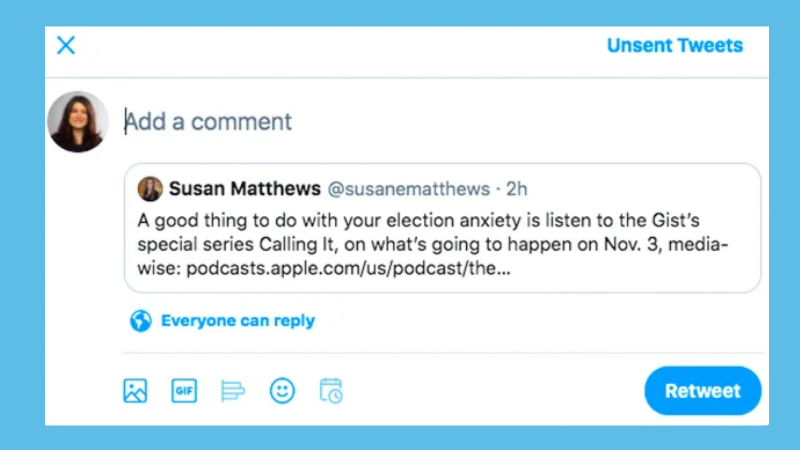Click Susan Matthews' small profile picture
The image size is (800, 450).
[x=150, y=189]
